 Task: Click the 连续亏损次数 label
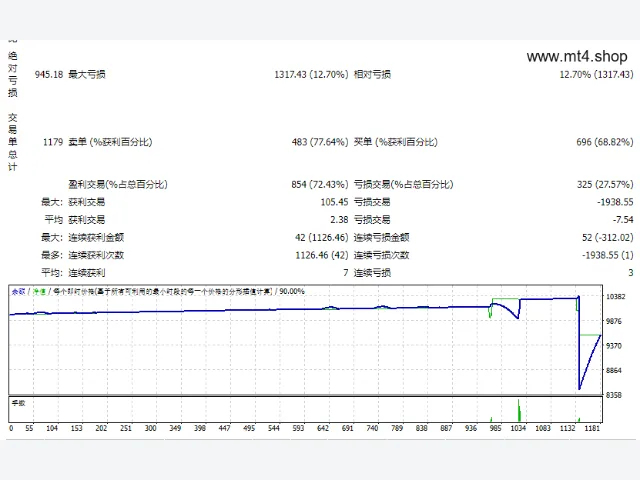(x=381, y=255)
